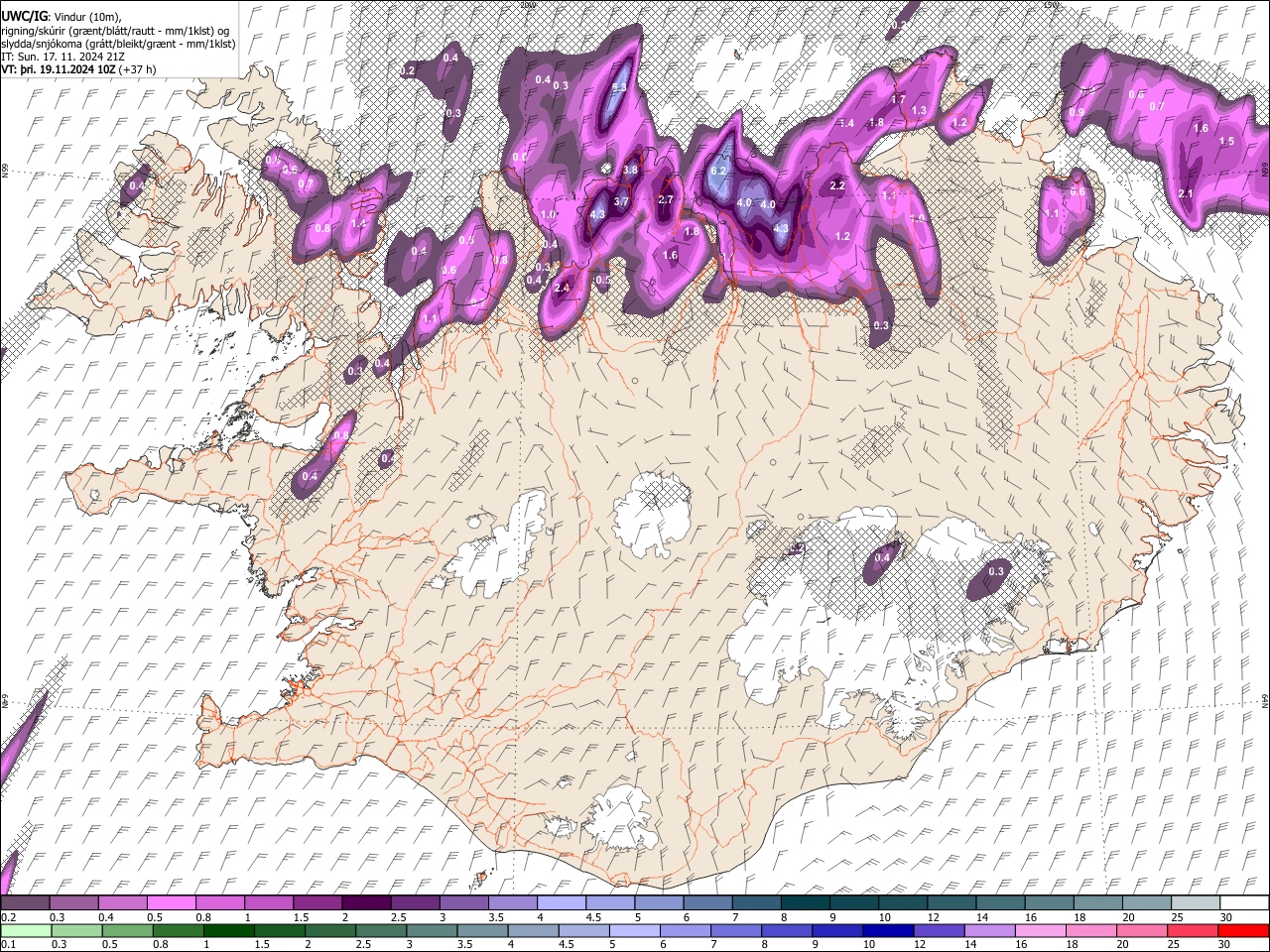Pick the darkest purple 2–2.5 snow legend swatch
The image size is (1270, 952).
point(366,902)
